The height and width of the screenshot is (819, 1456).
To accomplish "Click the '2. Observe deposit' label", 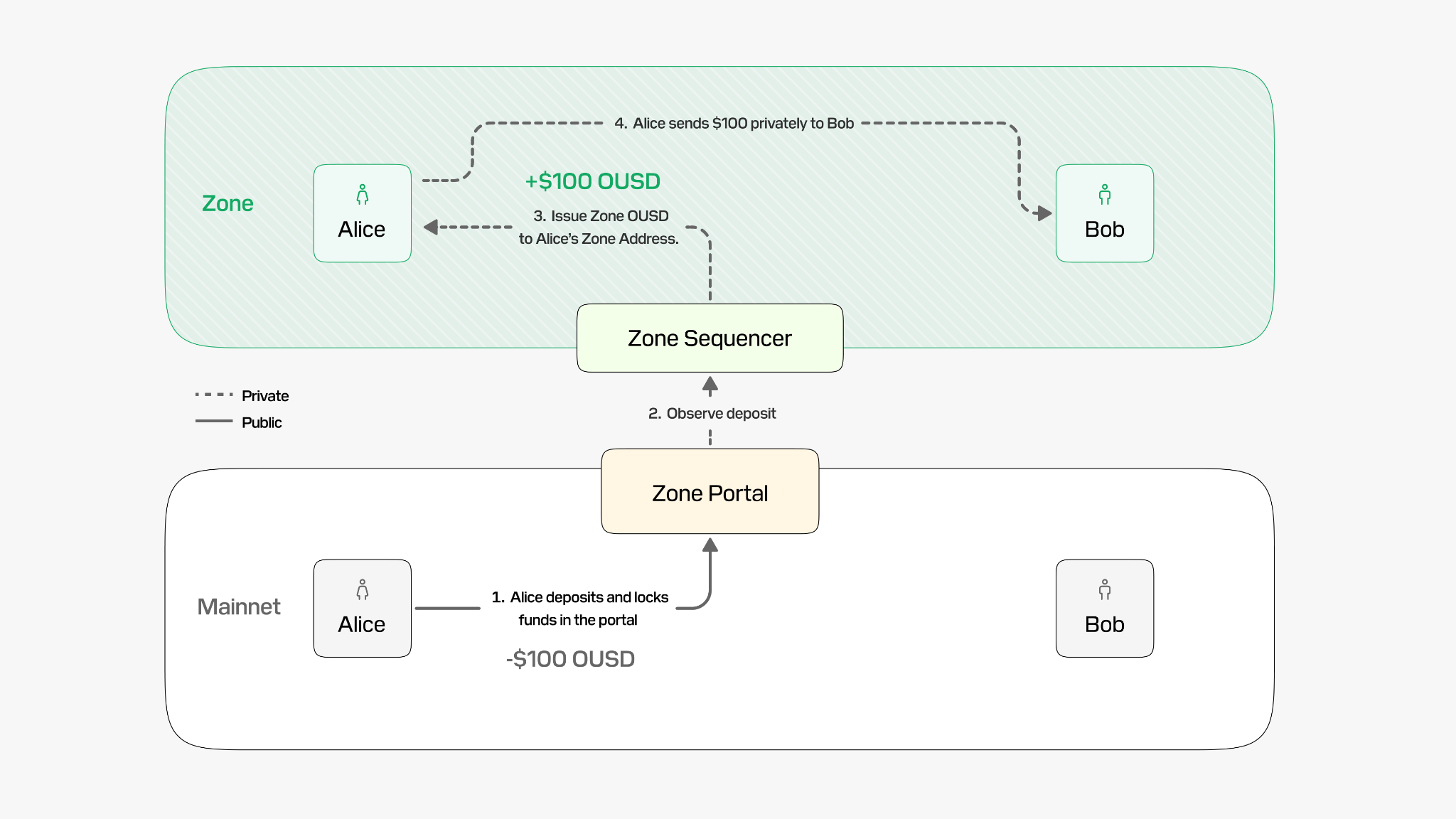I will click(x=712, y=414).
